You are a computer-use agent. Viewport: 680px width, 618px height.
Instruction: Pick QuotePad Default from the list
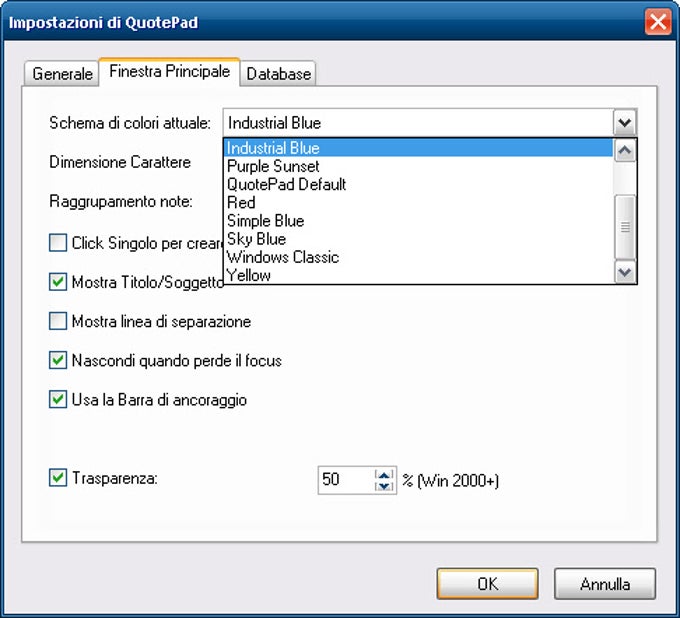pyautogui.click(x=418, y=184)
